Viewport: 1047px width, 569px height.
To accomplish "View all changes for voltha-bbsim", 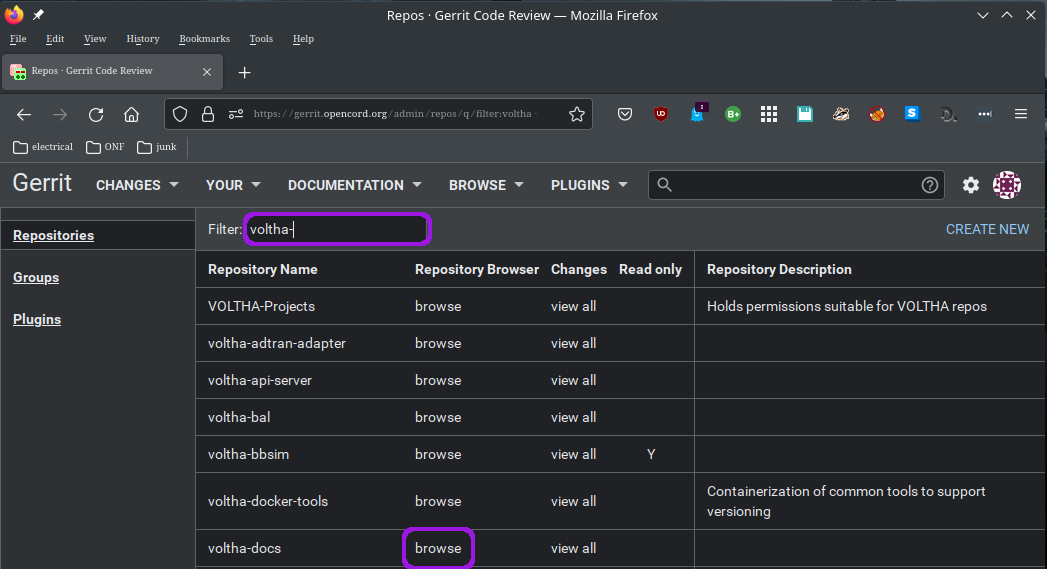I will (573, 454).
